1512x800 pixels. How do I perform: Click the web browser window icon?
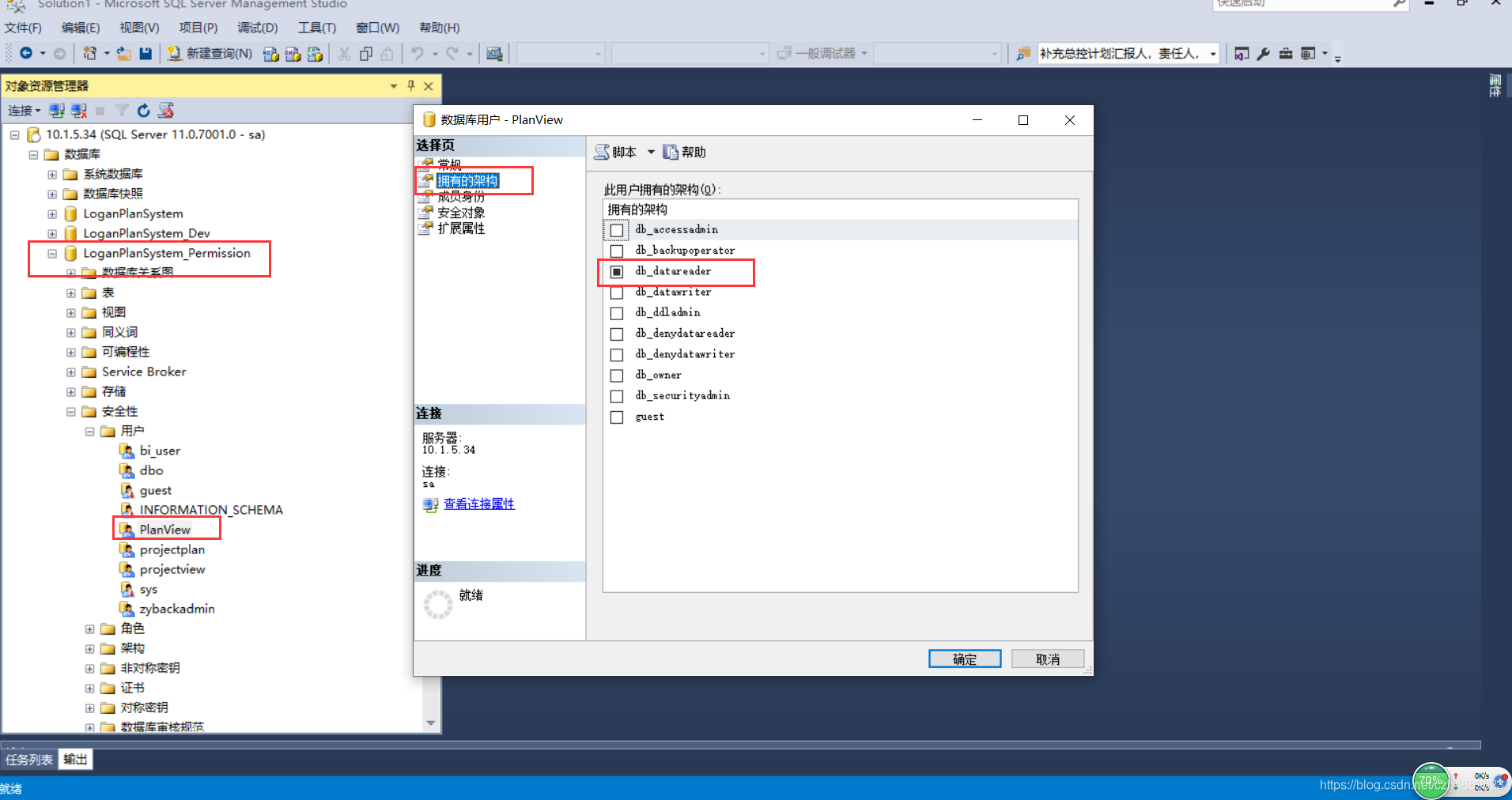pos(1308,53)
